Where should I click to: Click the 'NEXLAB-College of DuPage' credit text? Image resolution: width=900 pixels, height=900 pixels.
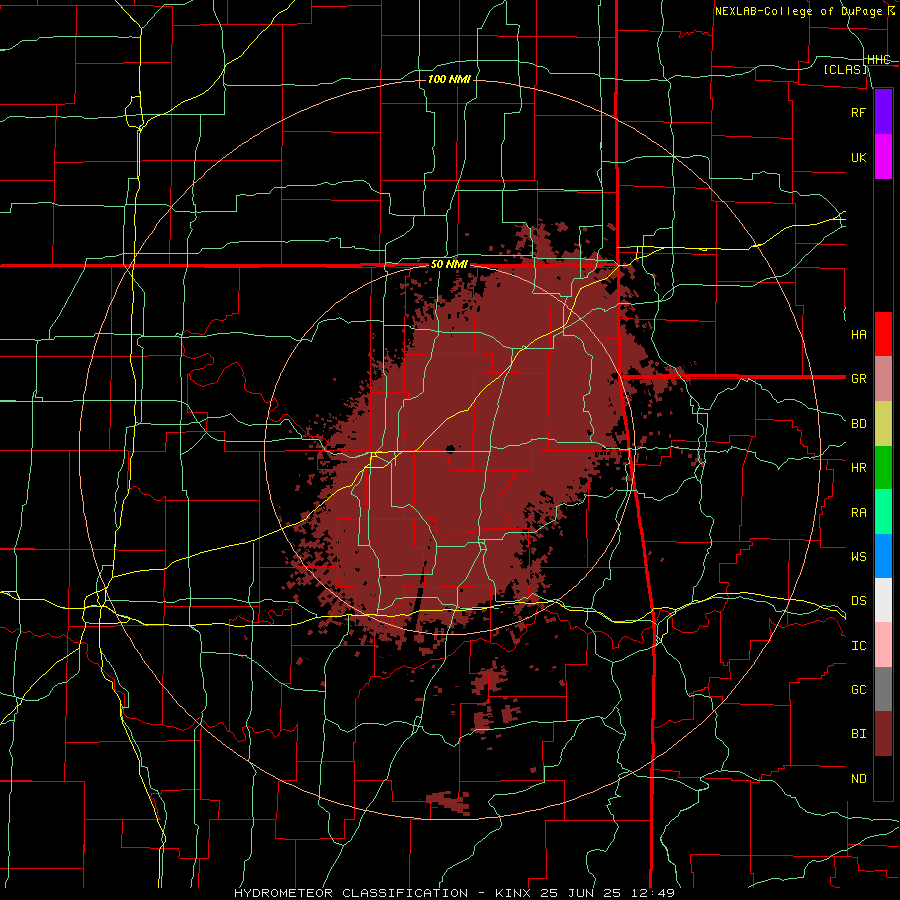[798, 11]
